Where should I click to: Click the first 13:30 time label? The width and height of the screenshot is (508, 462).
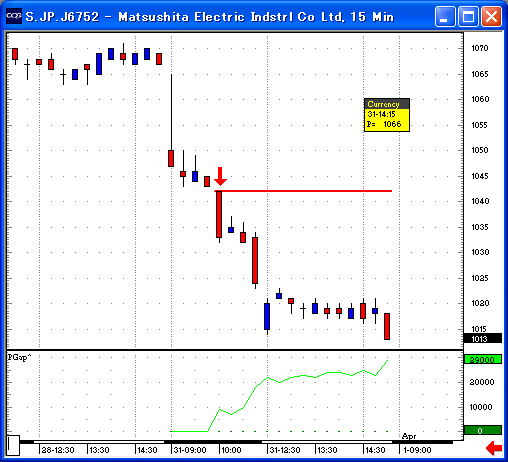click(99, 450)
